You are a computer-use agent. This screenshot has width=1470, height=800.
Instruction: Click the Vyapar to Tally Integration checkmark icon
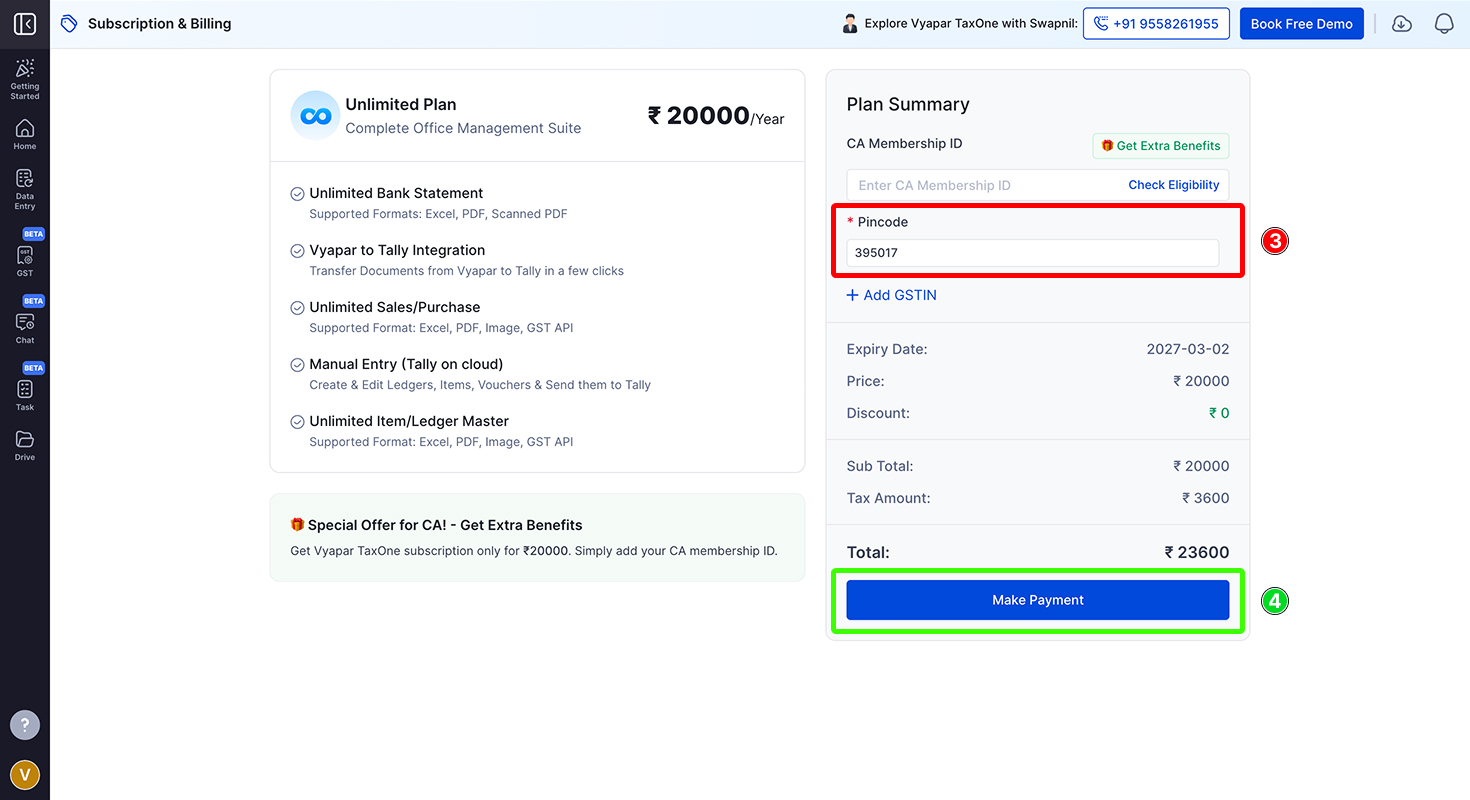[297, 251]
